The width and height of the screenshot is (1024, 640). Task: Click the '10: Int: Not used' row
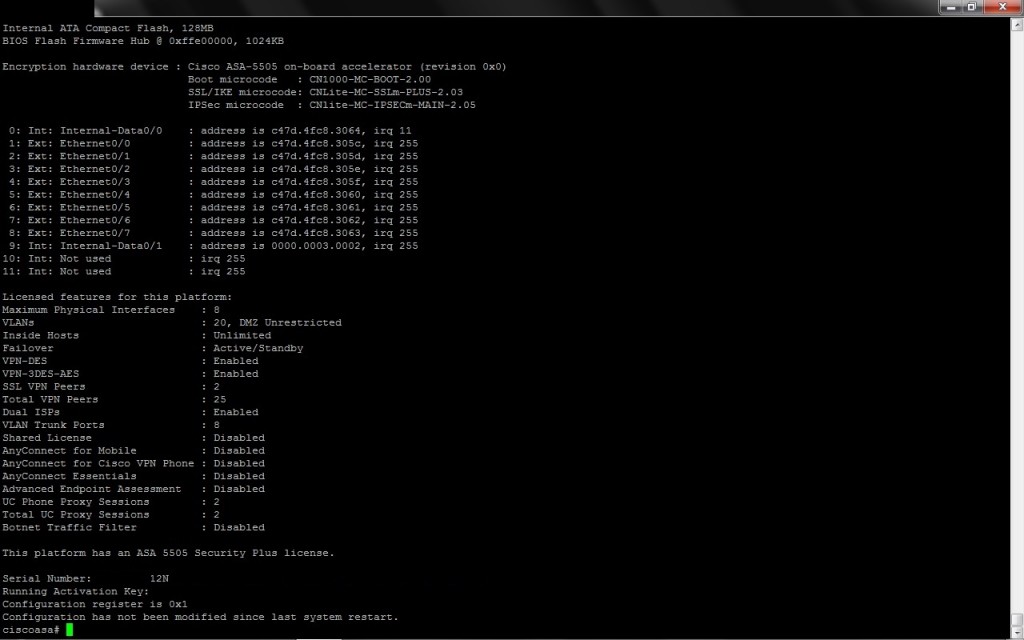(x=123, y=259)
